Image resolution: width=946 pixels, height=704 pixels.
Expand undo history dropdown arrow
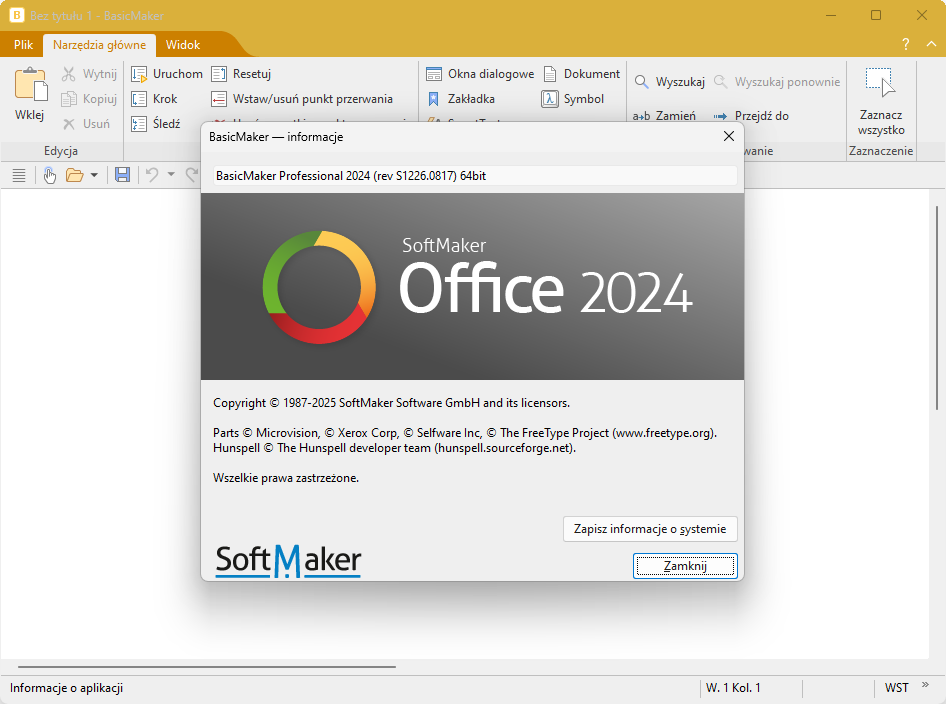[171, 175]
